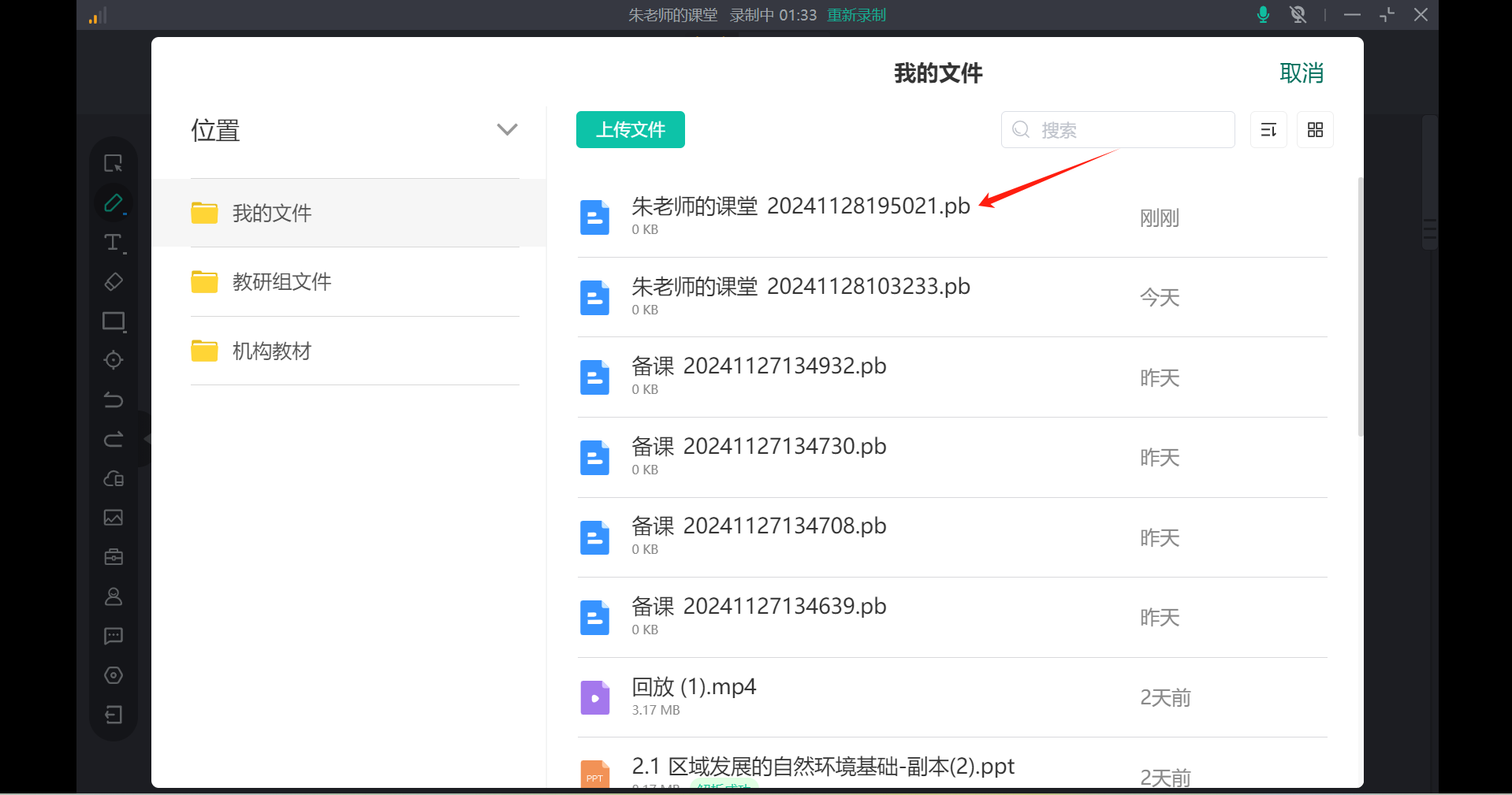The height and width of the screenshot is (795, 1512).
Task: Click the exit classroom icon
Action: [x=114, y=715]
